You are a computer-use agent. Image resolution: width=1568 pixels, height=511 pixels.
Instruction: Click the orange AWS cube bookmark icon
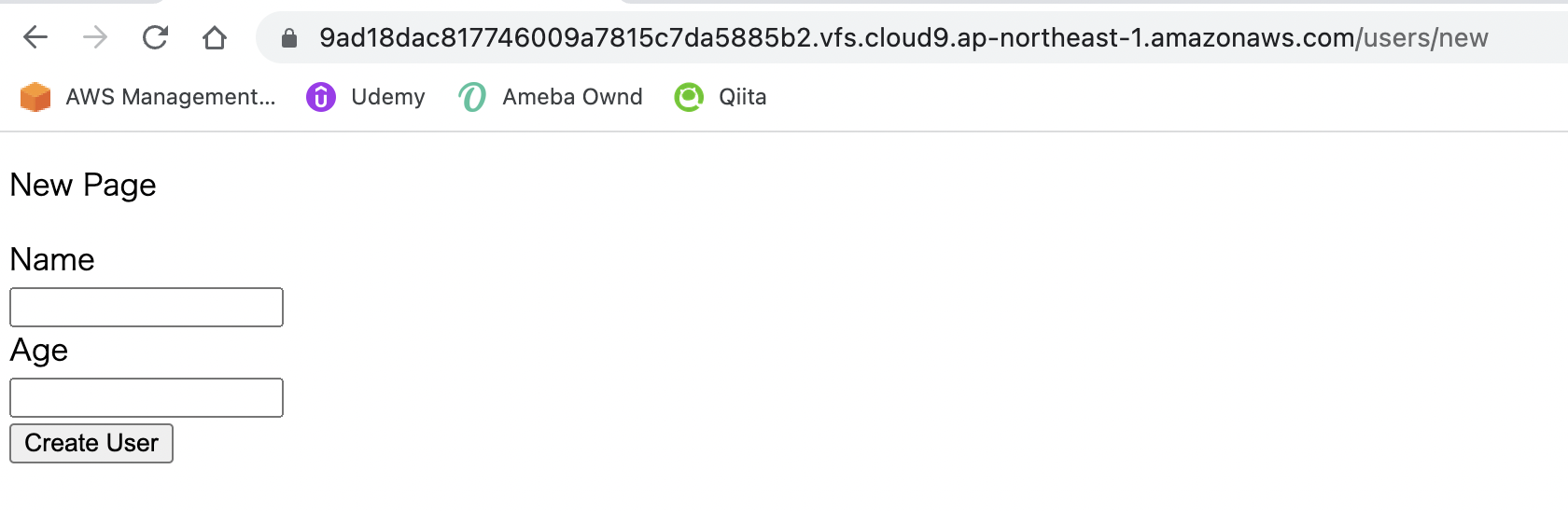tap(35, 97)
